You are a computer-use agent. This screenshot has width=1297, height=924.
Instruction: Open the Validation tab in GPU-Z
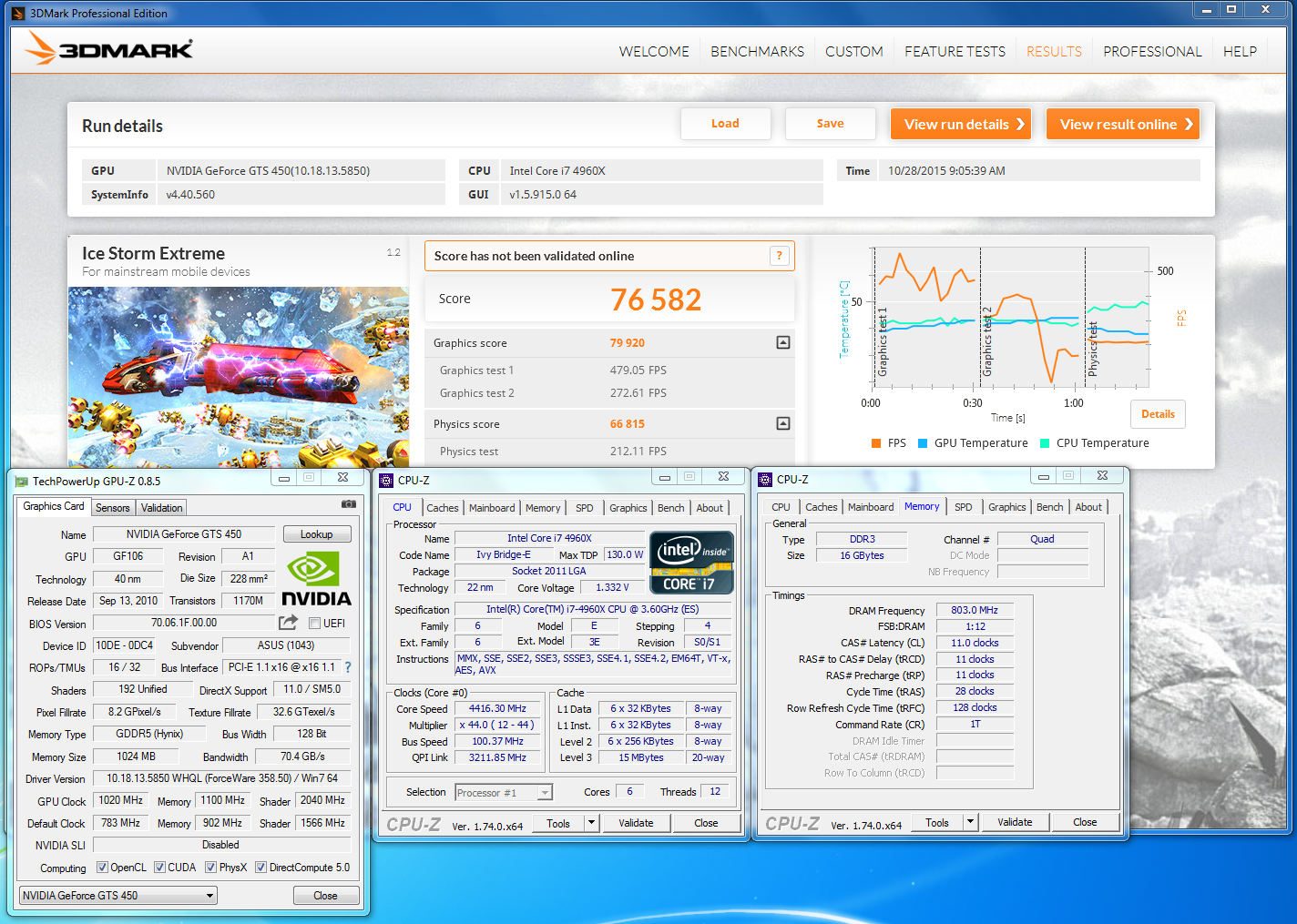162,508
